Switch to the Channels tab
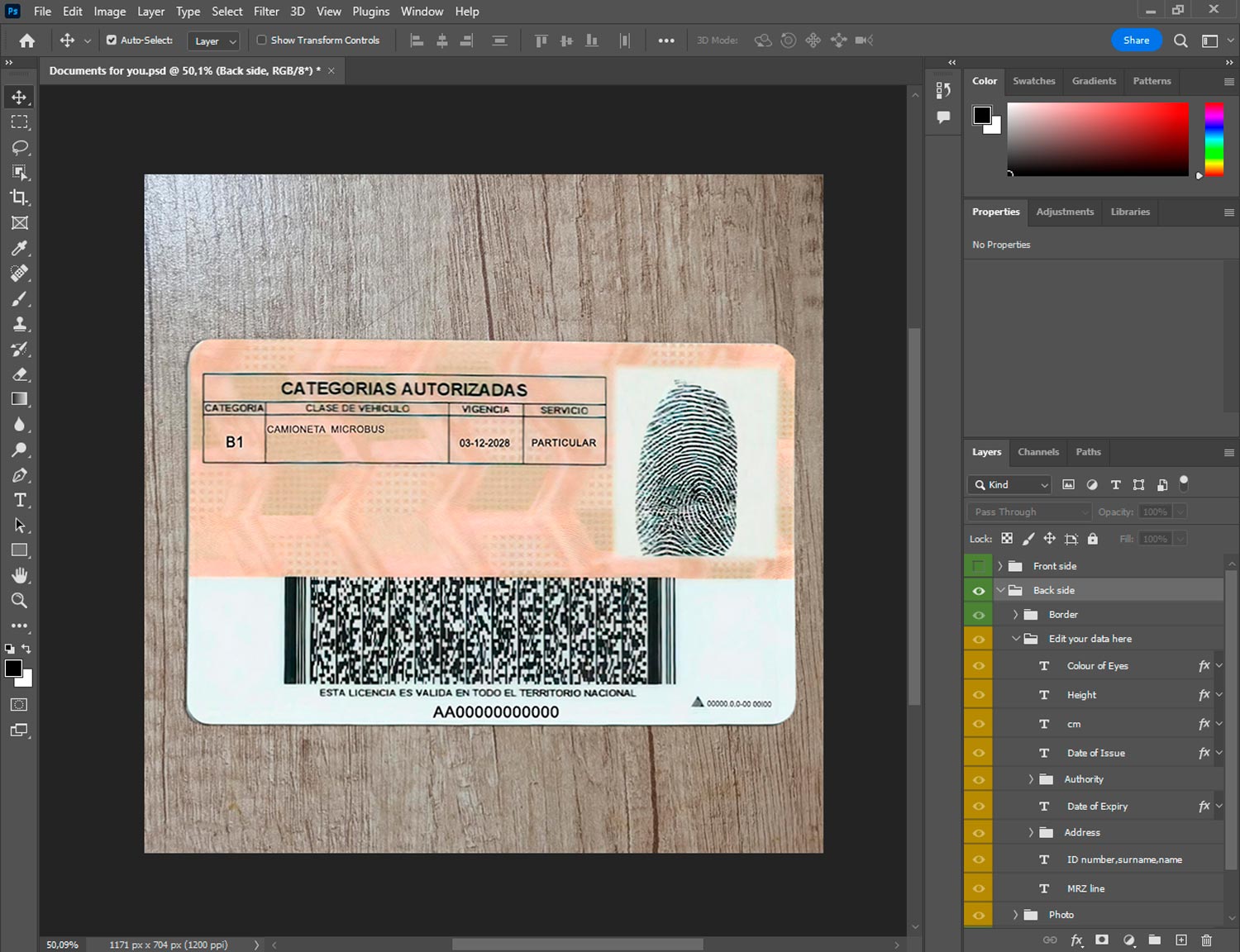The image size is (1240, 952). [1037, 452]
